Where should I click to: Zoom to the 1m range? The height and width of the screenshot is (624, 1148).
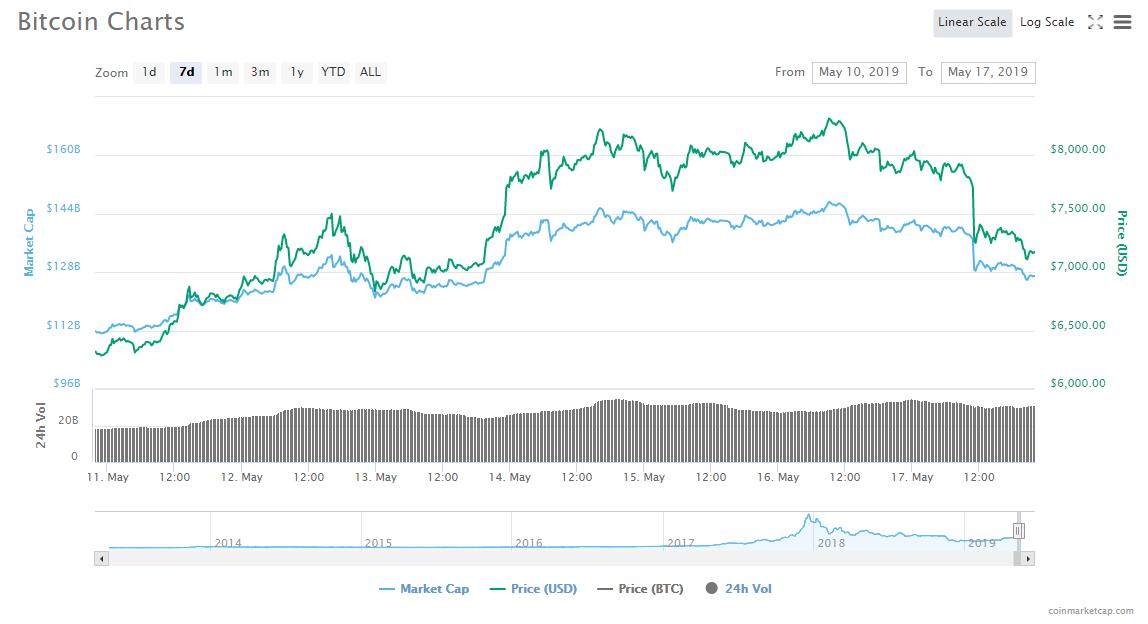click(x=223, y=72)
